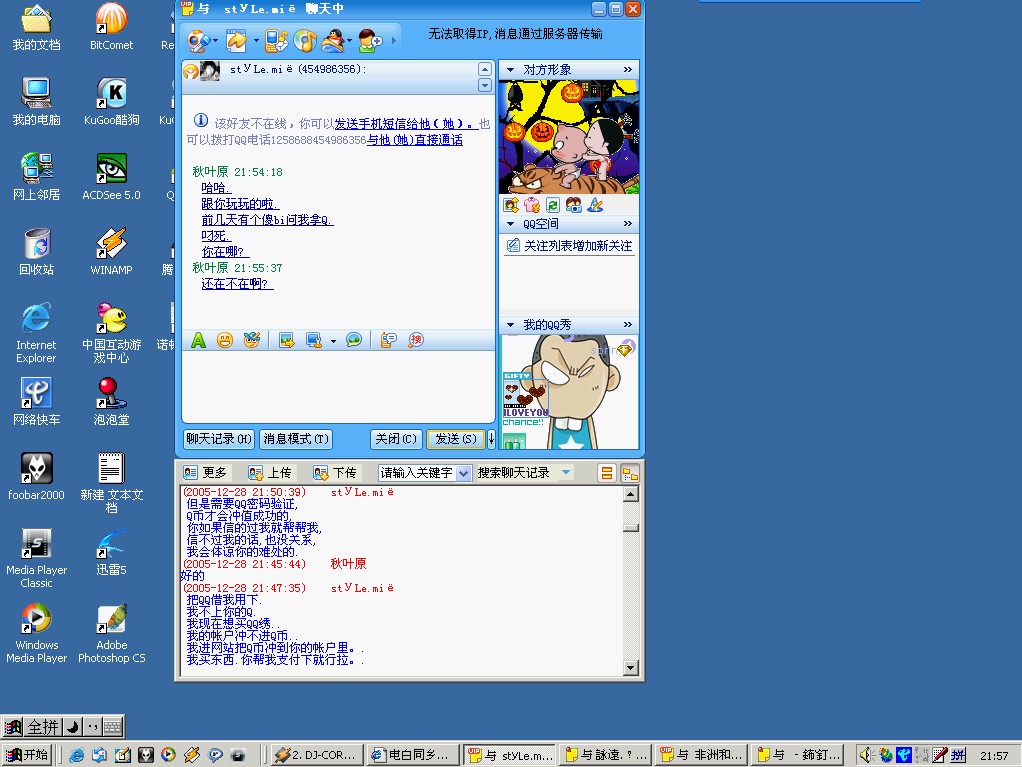Toggle the list layout view icon
Screen dimensions: 1022x767
coord(606,473)
